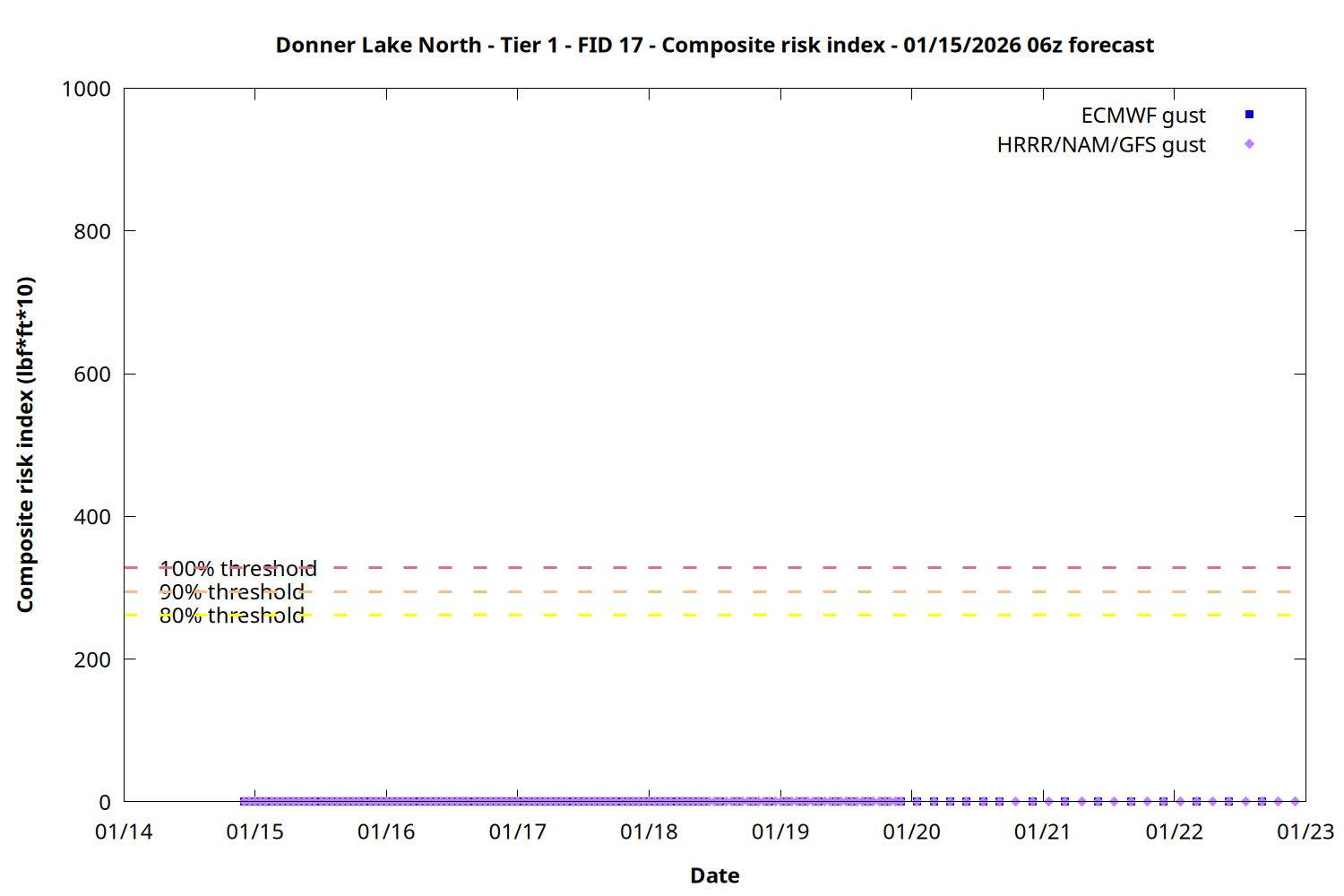Select the 01/15 date tick label
Viewport: 1344px width, 896px height.
coord(254,832)
